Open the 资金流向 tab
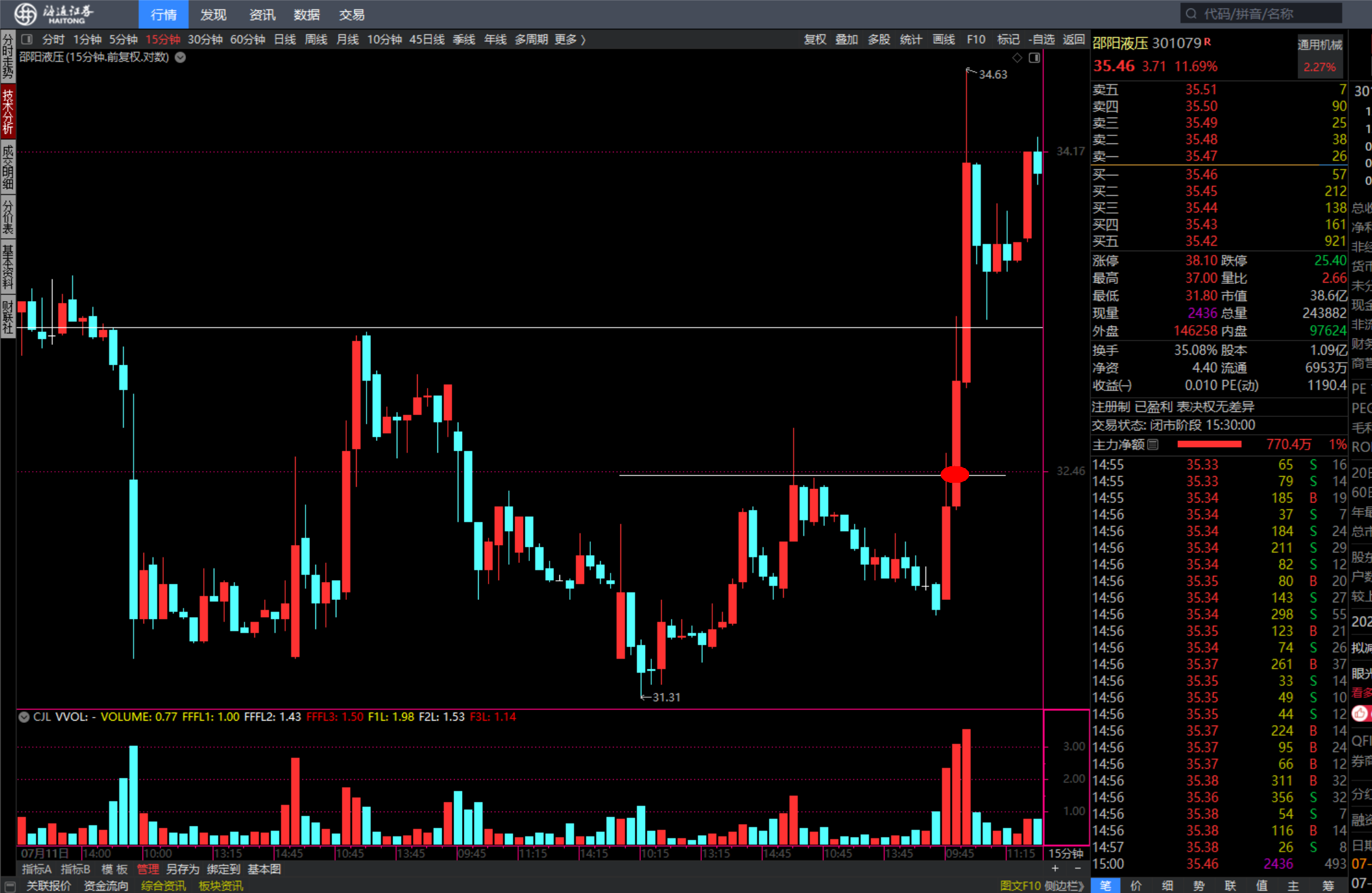The height and width of the screenshot is (893, 1372). 106,886
